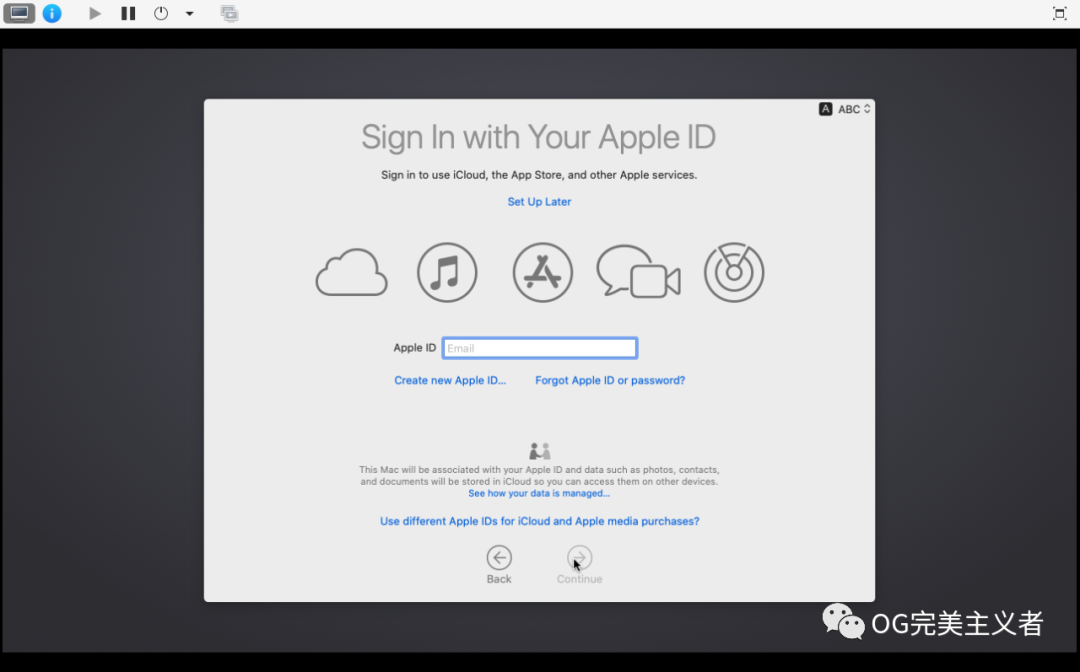Start the virtual machine with play button
Screen dimensions: 1080x672
click(95, 13)
